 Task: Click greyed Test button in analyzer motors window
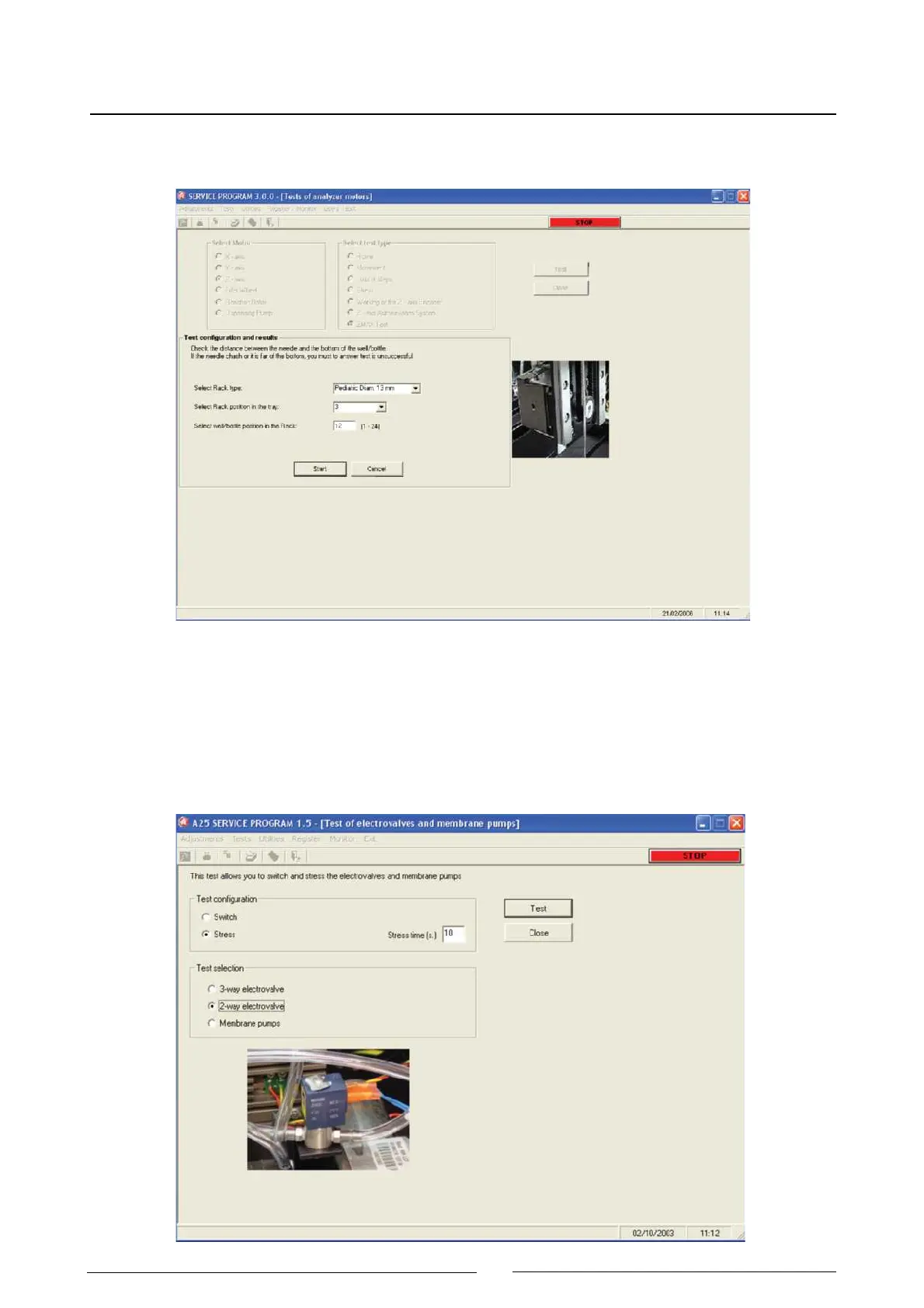[x=561, y=270]
